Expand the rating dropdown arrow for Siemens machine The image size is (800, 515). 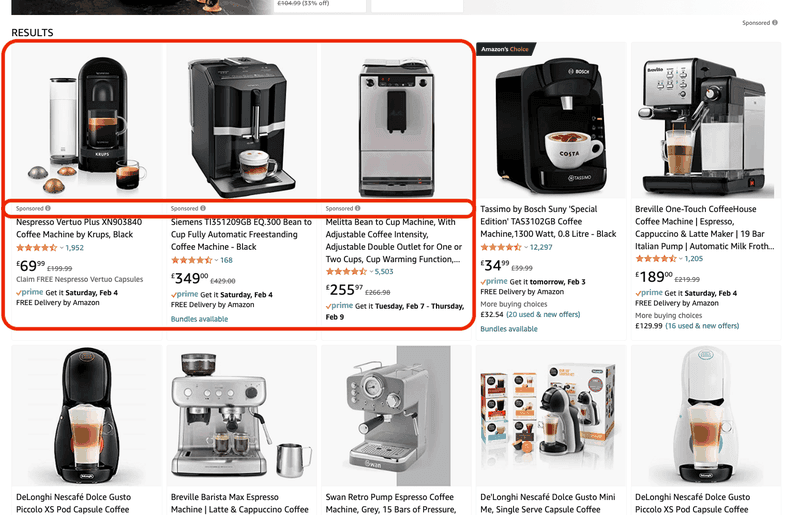tap(216, 260)
